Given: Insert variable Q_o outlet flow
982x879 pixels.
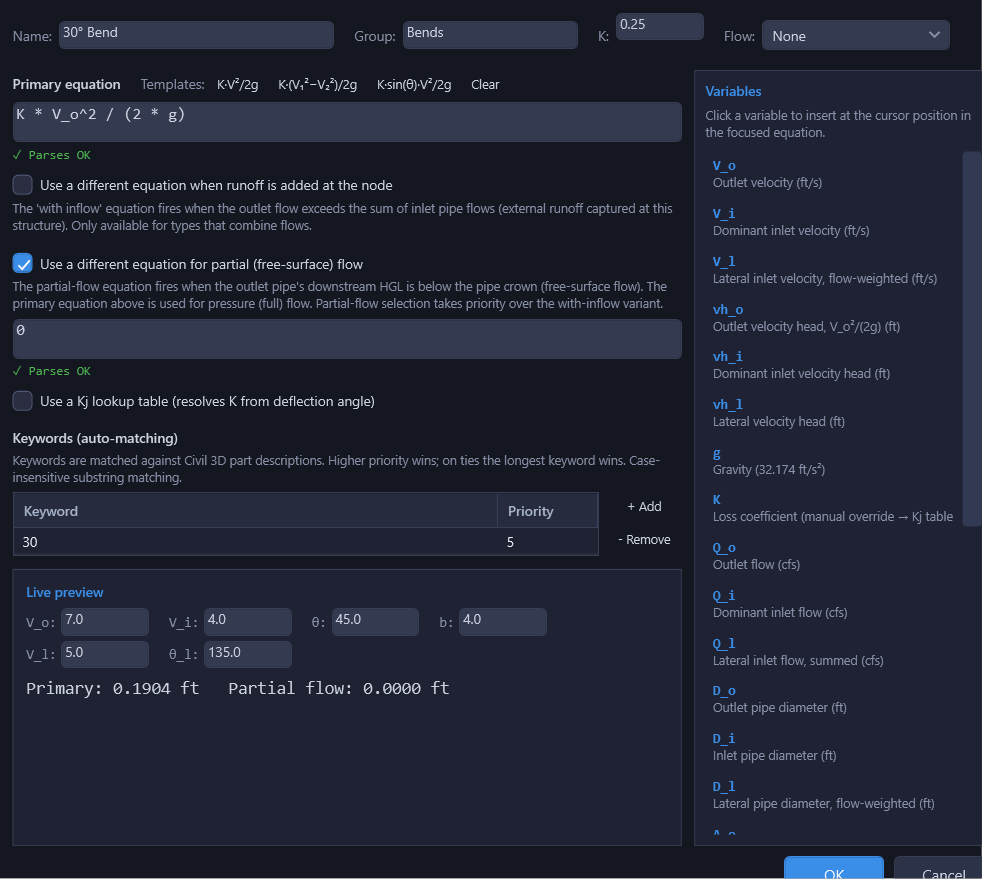Looking at the screenshot, I should click(724, 548).
